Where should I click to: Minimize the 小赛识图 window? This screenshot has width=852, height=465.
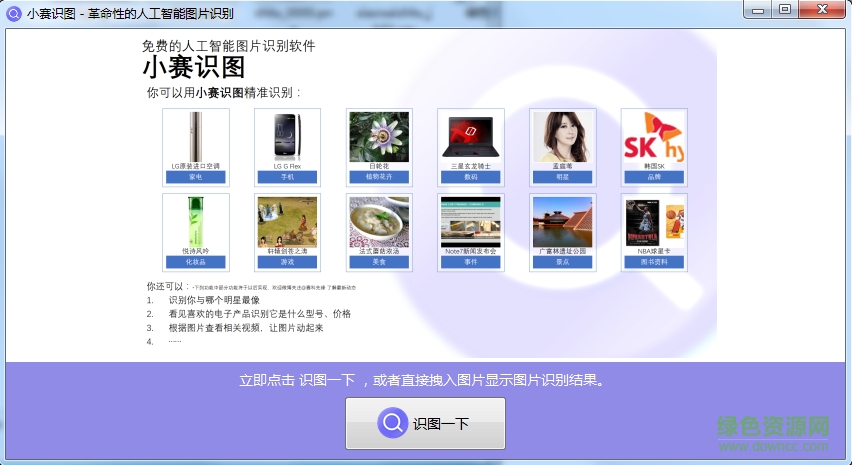[x=759, y=9]
